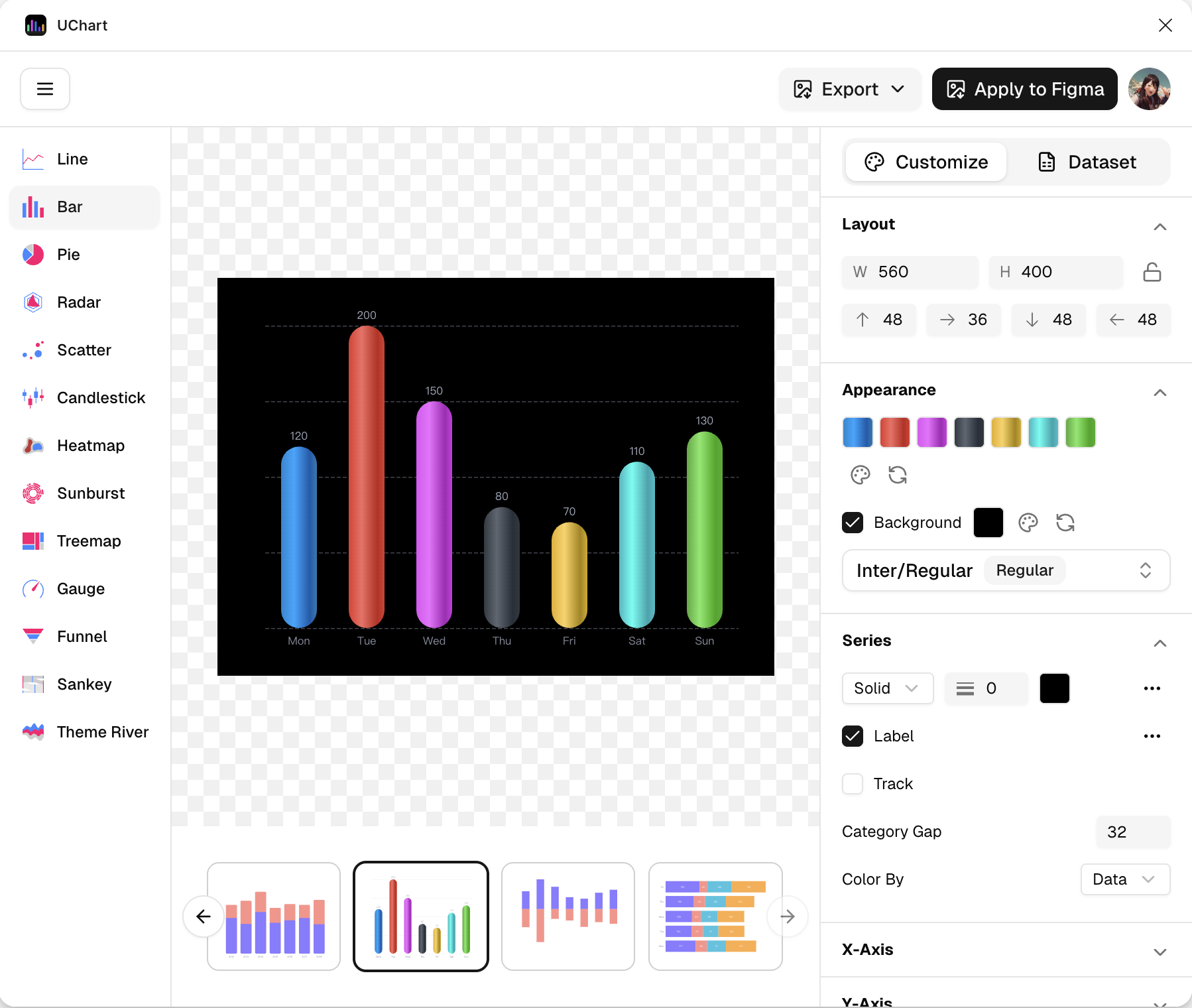
Task: Select the Heatmap chart type
Action: [x=90, y=446]
